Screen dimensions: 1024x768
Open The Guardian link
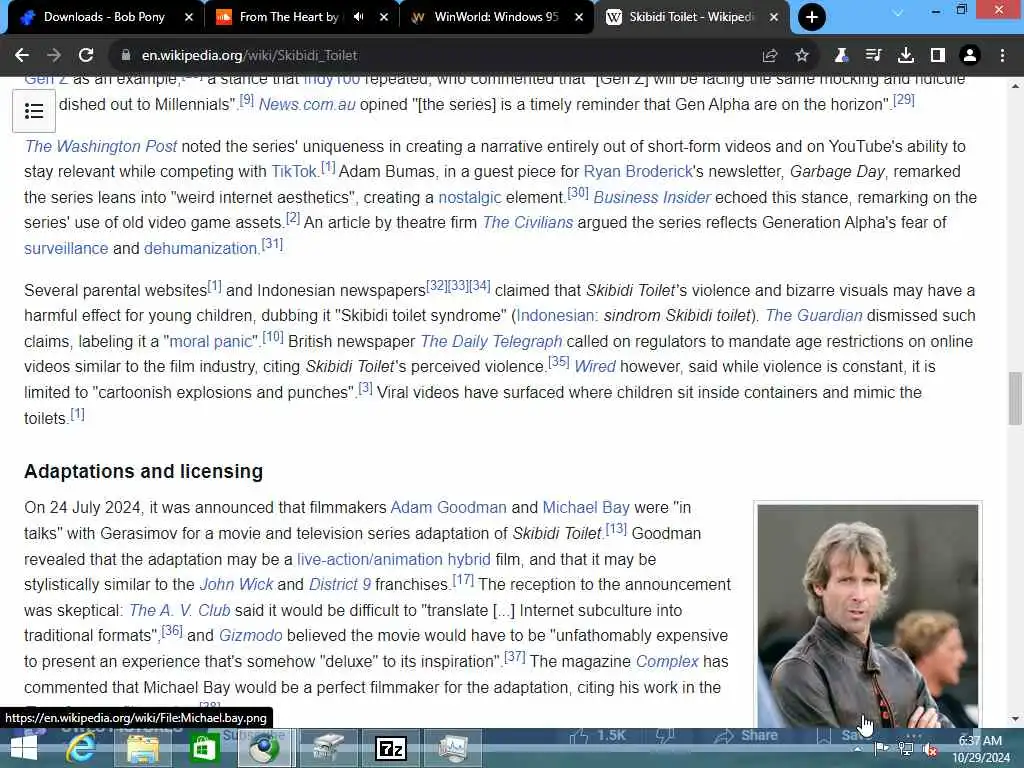coord(814,315)
